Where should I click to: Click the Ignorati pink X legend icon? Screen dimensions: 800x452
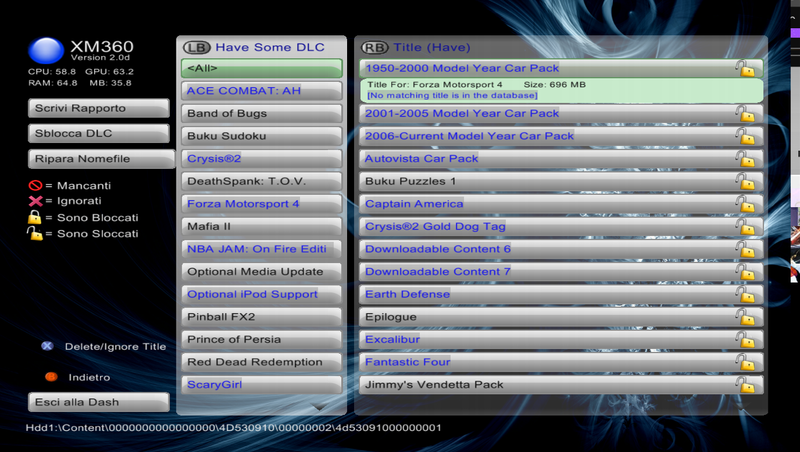(x=35, y=201)
